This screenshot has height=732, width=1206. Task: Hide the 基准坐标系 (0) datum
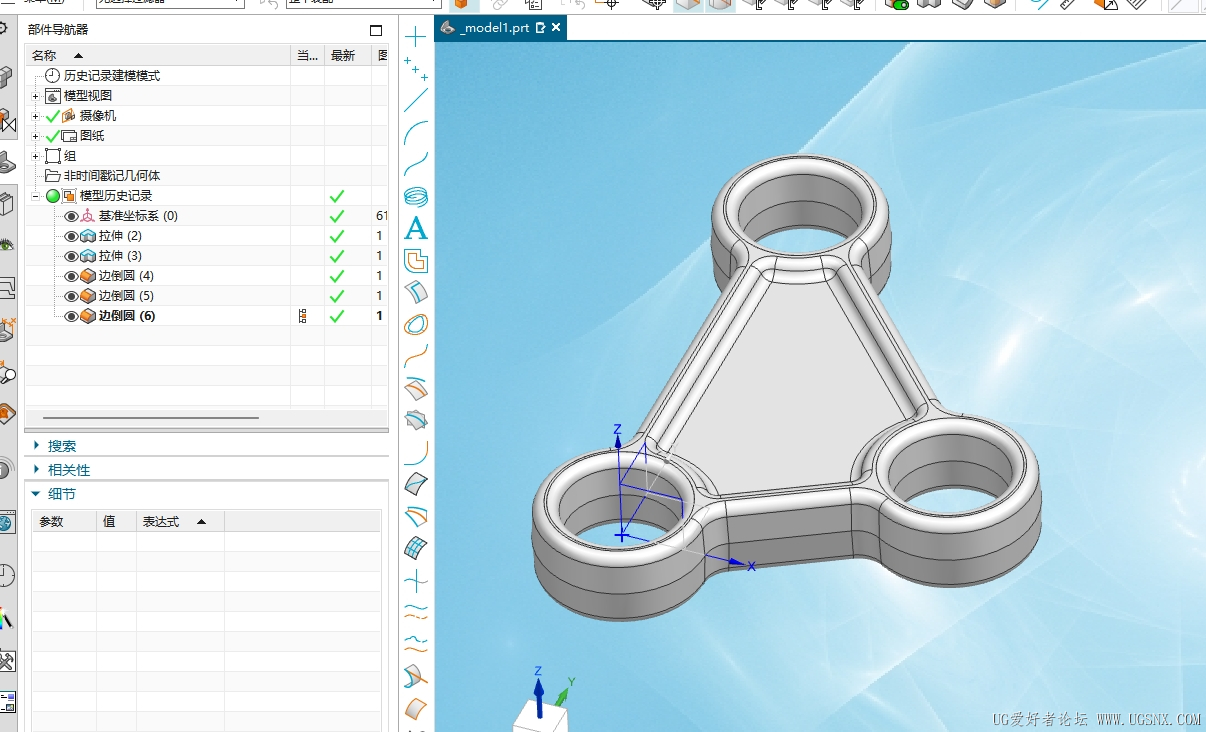(71, 216)
